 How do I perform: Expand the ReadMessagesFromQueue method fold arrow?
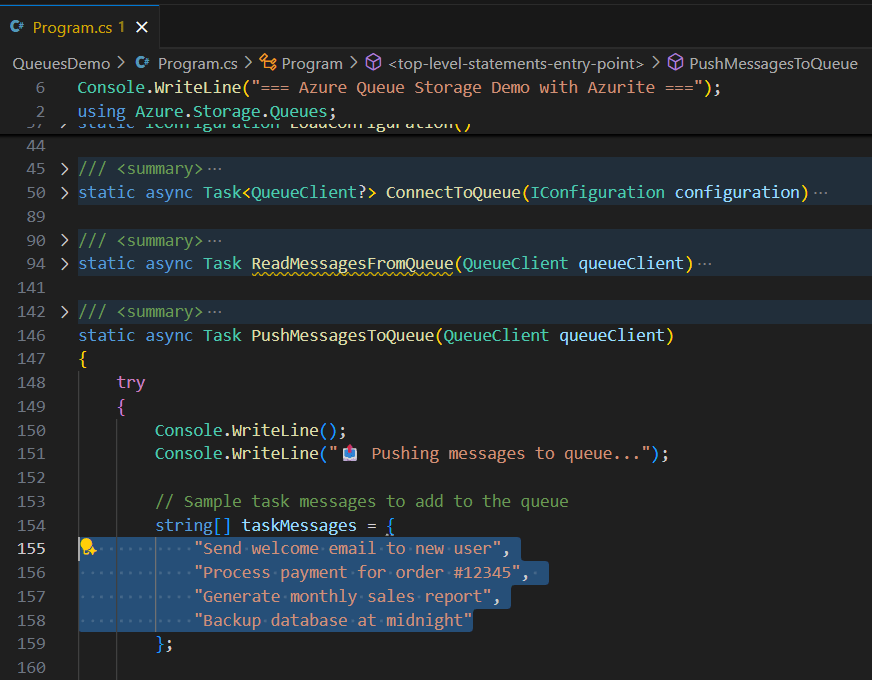click(x=65, y=264)
